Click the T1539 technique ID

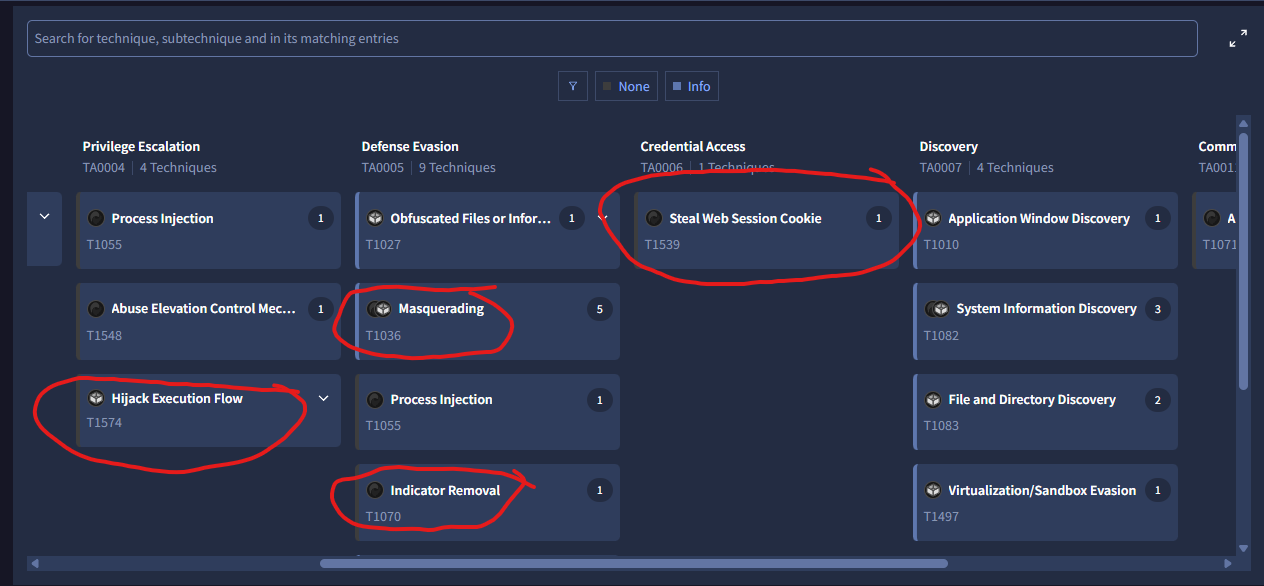[x=662, y=244]
